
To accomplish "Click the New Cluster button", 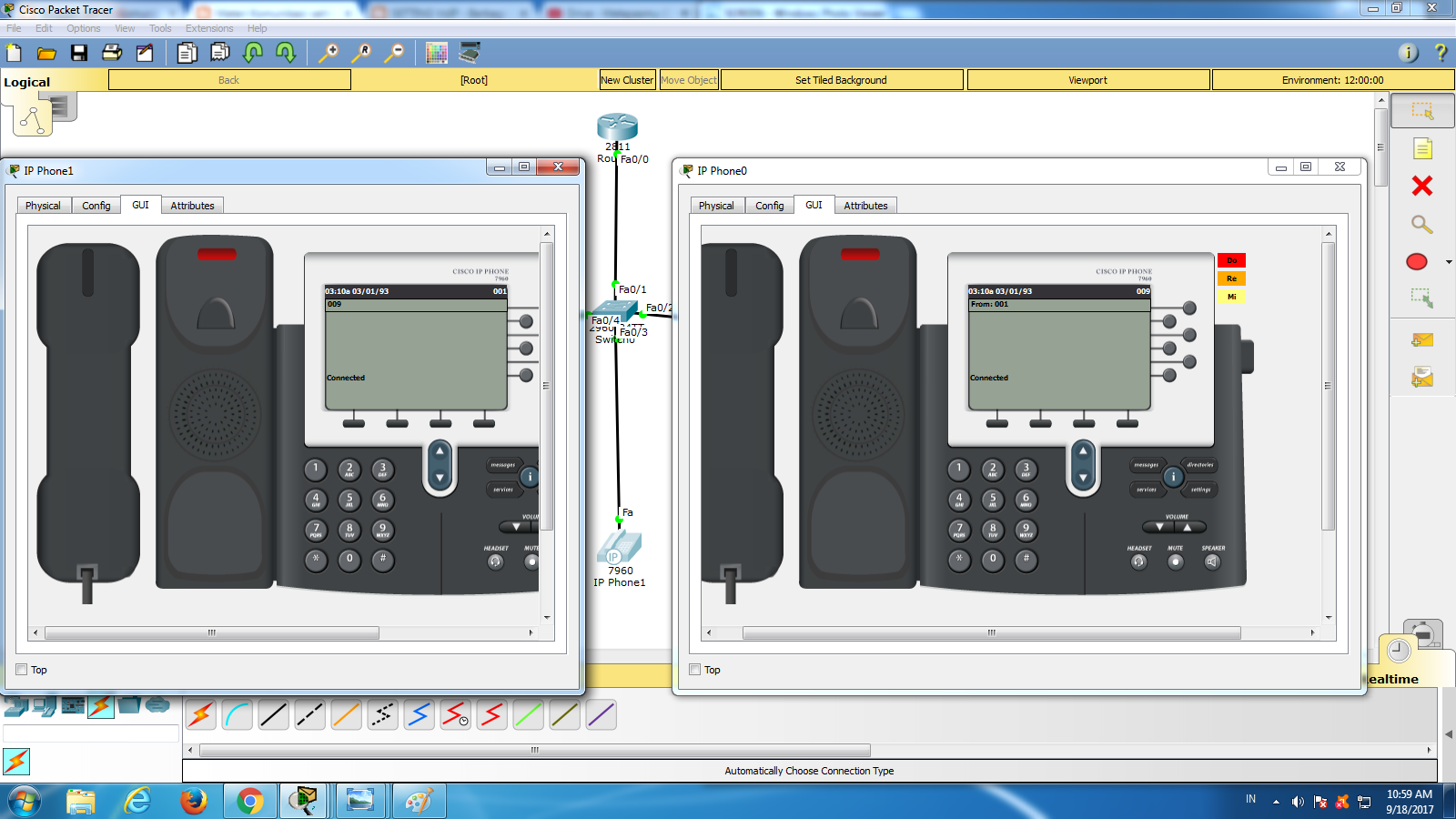I will (x=627, y=80).
